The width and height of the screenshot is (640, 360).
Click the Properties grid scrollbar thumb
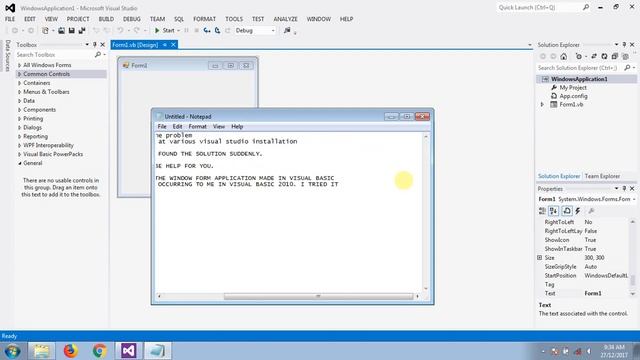633,280
